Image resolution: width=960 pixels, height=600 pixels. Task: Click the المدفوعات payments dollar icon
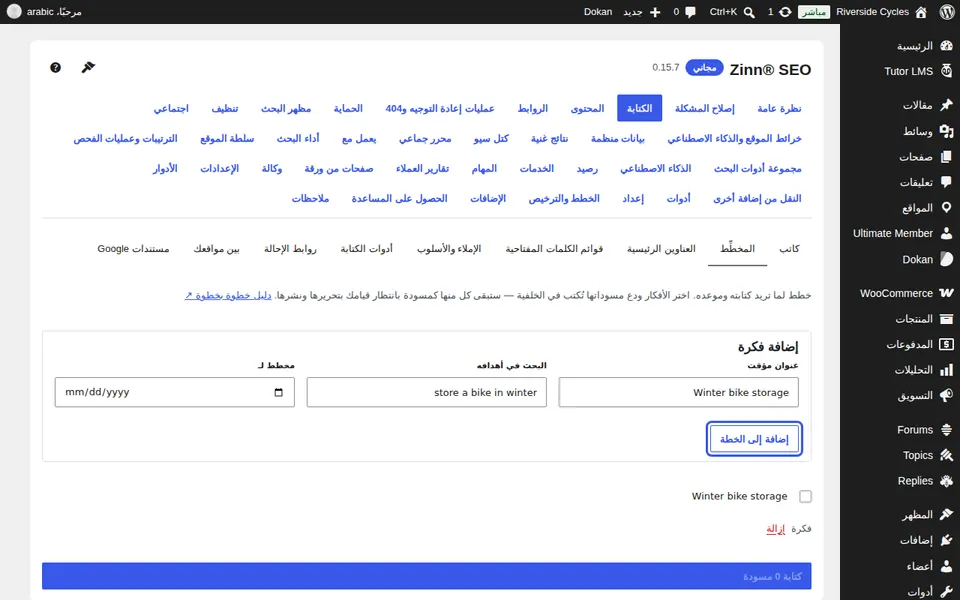[x=947, y=344]
